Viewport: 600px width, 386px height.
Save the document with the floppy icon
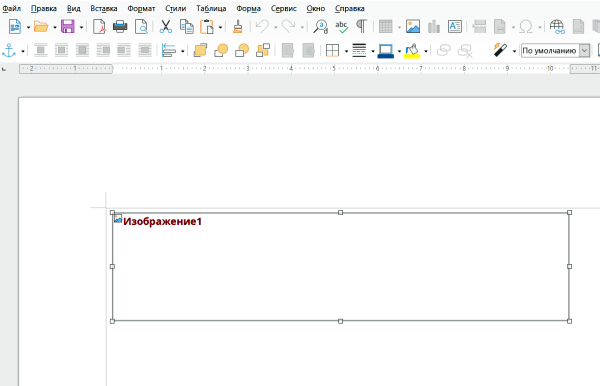click(68, 27)
